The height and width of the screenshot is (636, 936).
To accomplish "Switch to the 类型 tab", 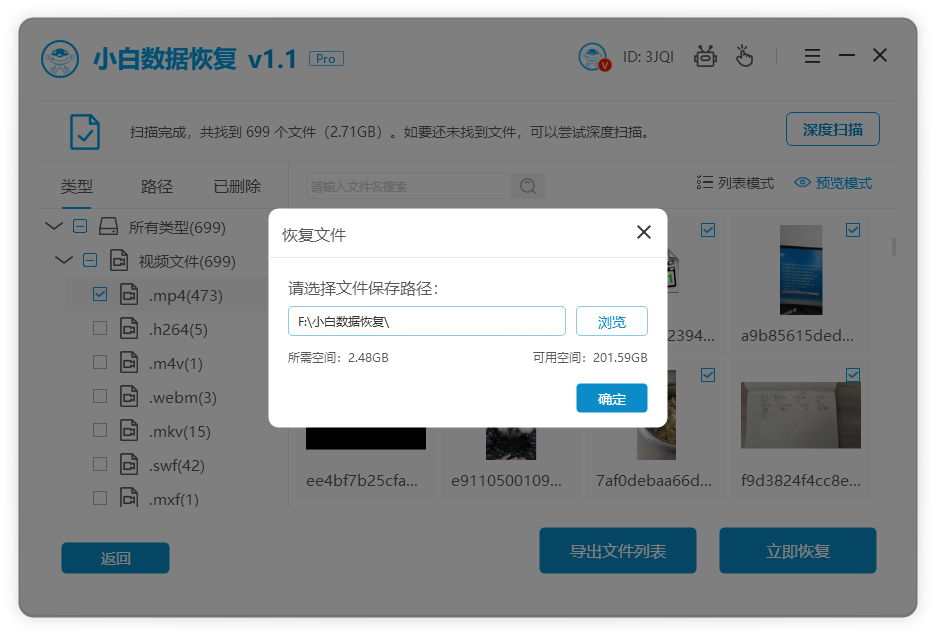I will [x=76, y=187].
